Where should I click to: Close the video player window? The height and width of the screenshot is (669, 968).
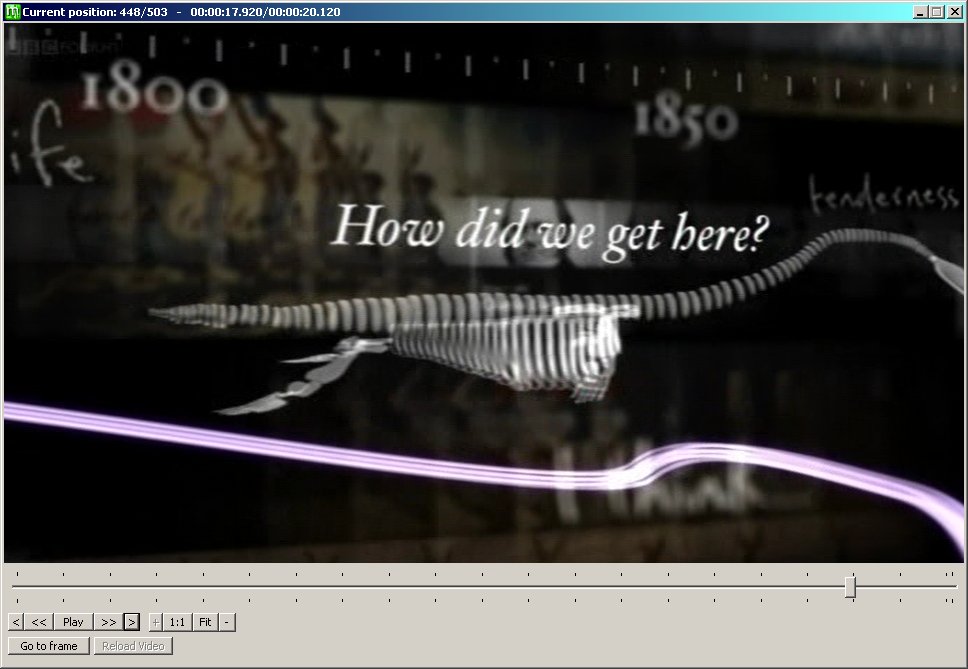tap(954, 12)
